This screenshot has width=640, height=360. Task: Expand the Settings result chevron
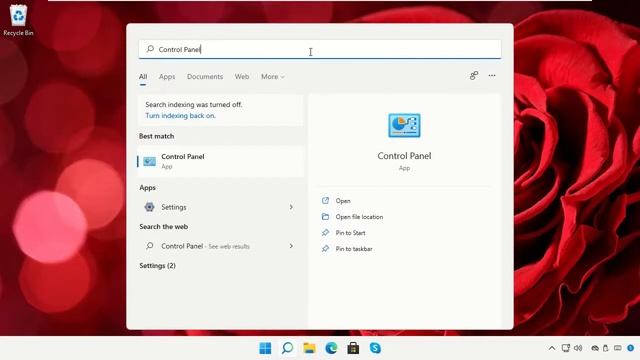[291, 207]
